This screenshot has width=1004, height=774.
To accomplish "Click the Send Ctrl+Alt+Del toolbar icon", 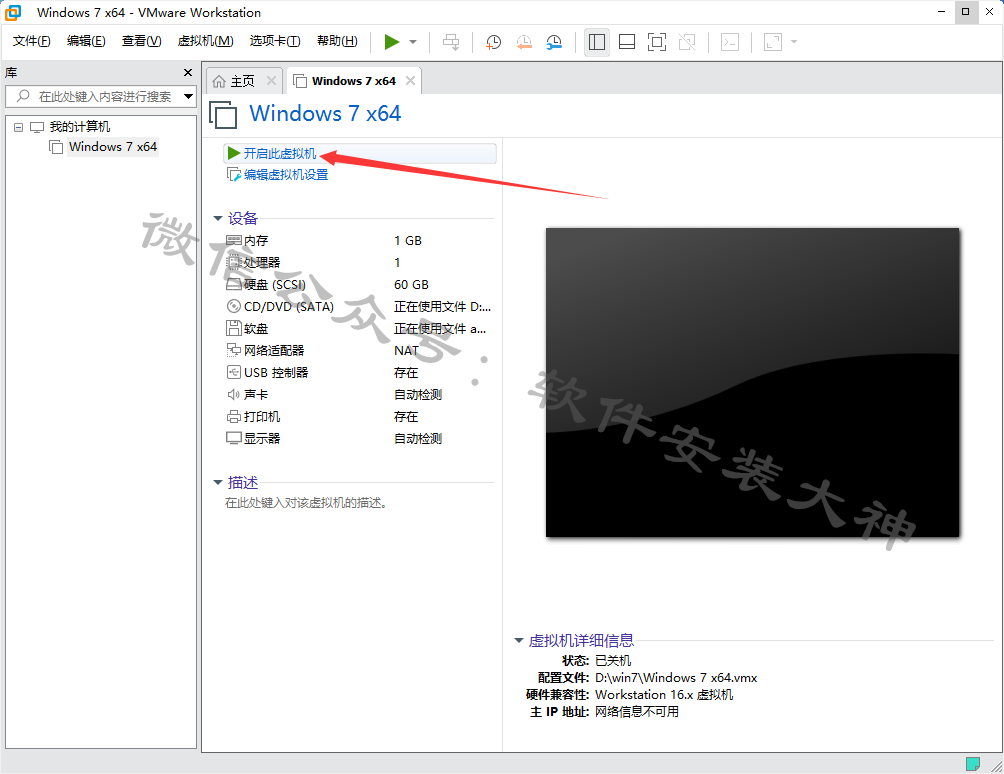I will click(x=451, y=42).
